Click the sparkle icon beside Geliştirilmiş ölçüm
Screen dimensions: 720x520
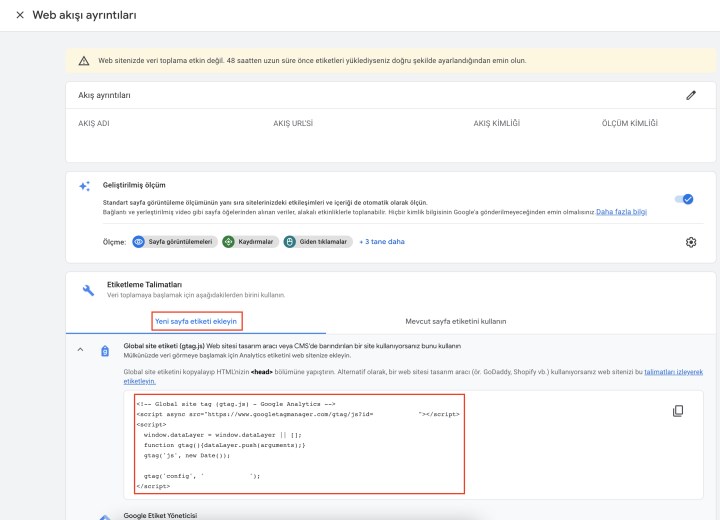(x=84, y=186)
